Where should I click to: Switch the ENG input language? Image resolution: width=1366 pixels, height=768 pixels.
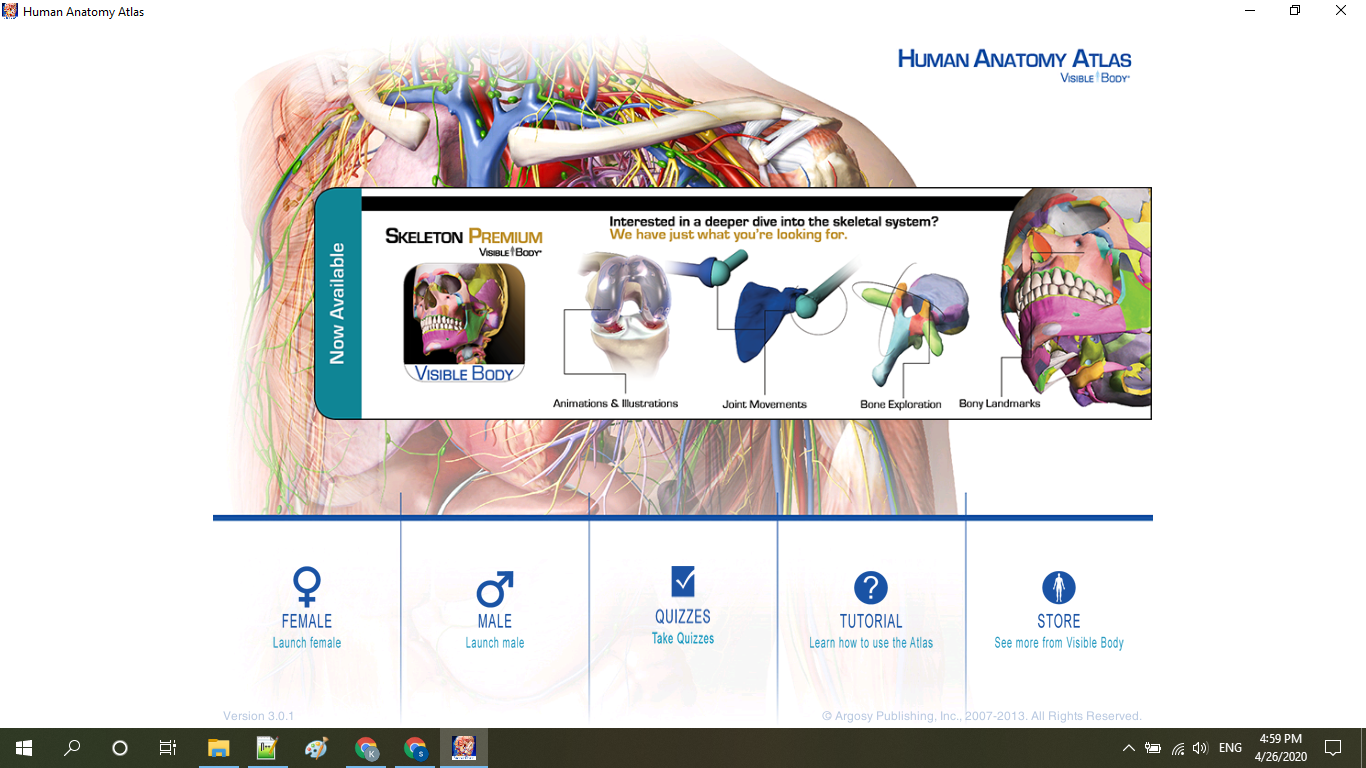point(1230,748)
